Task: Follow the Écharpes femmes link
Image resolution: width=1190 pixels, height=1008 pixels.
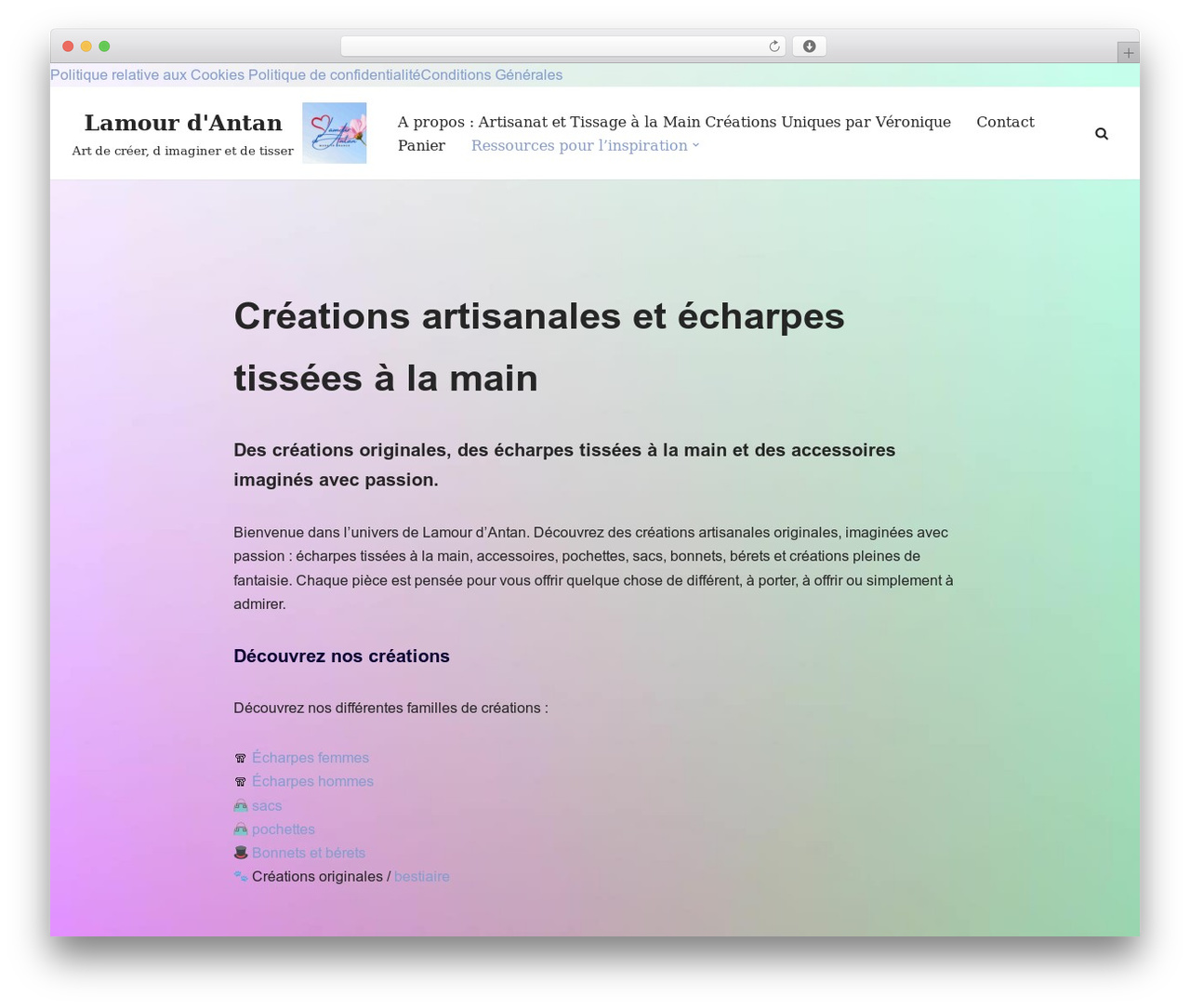Action: click(x=311, y=758)
